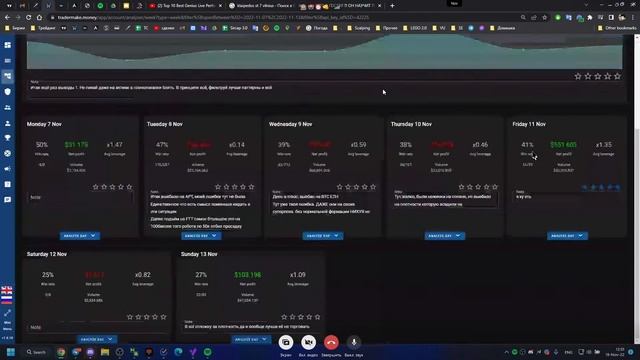This screenshot has width=640, height=360.
Task: Open the Scalping bookmark folder
Action: click(359, 28)
